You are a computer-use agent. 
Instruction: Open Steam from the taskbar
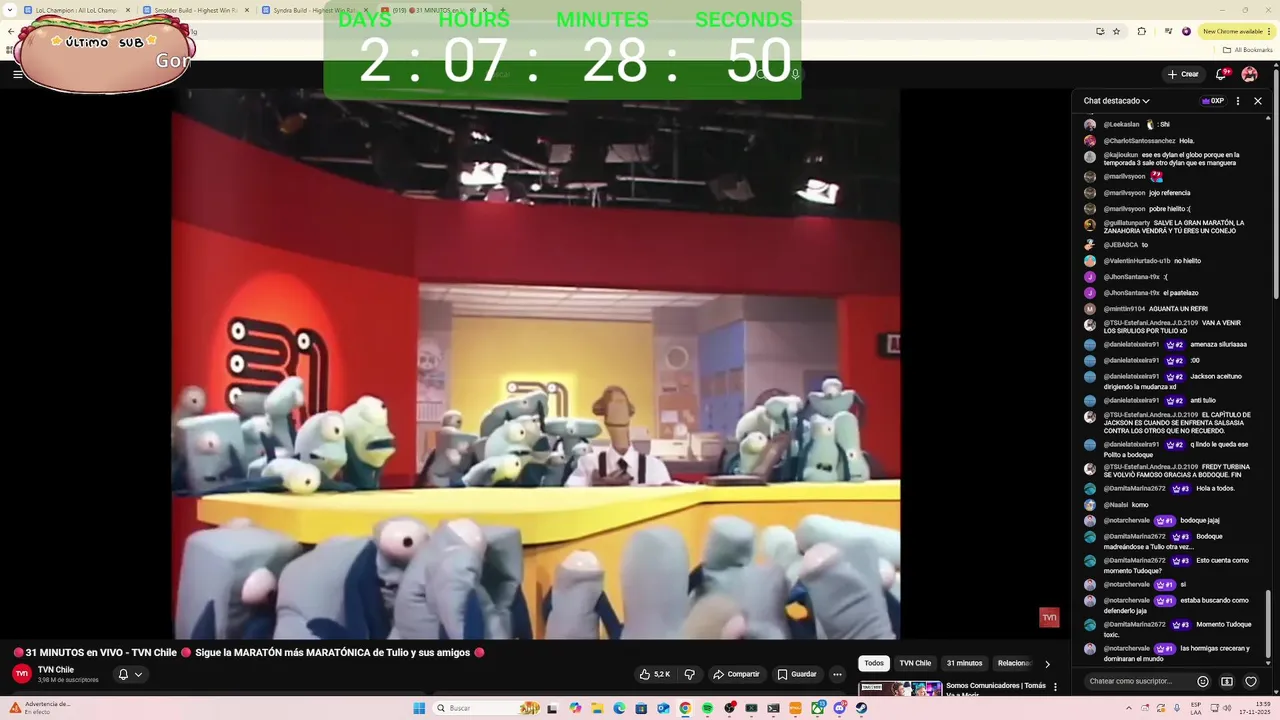coord(861,708)
